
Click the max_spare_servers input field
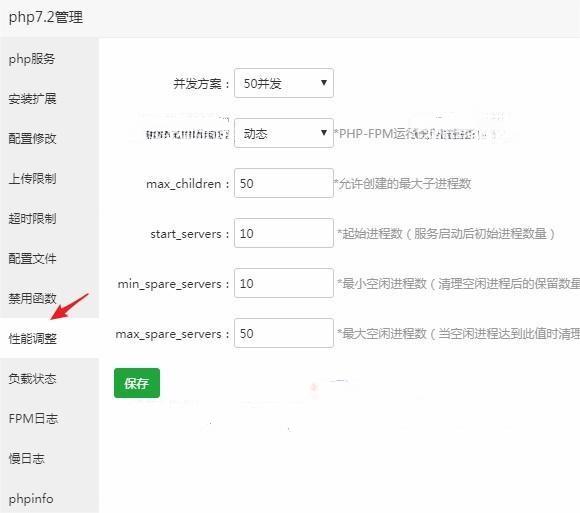pos(284,333)
